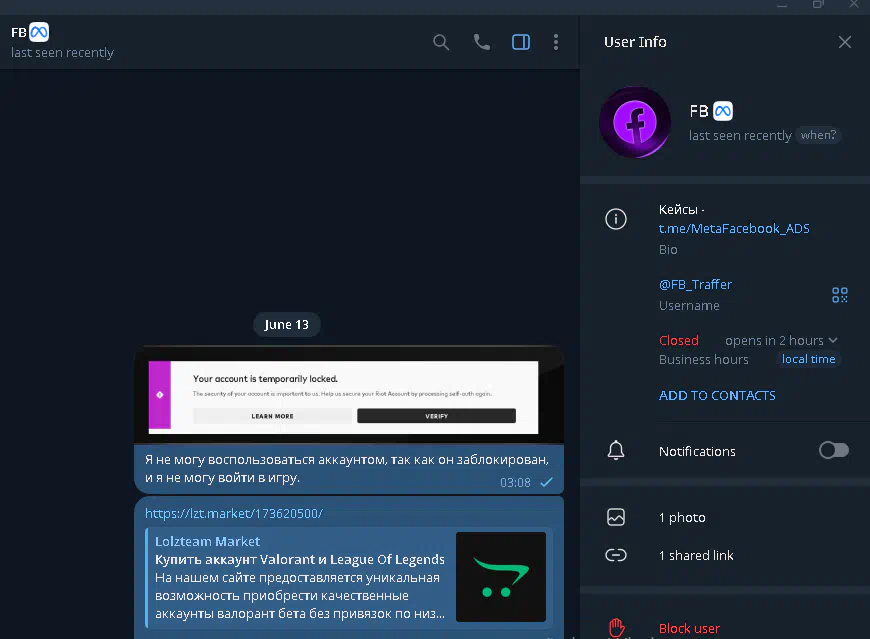Search in the FB chat
This screenshot has width=870, height=639.
[441, 42]
